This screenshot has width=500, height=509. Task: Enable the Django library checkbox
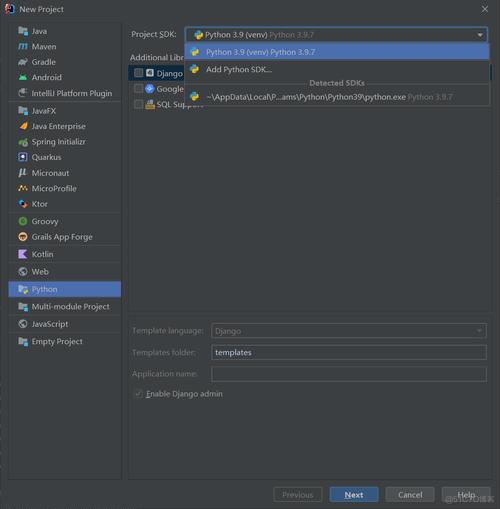[x=138, y=73]
